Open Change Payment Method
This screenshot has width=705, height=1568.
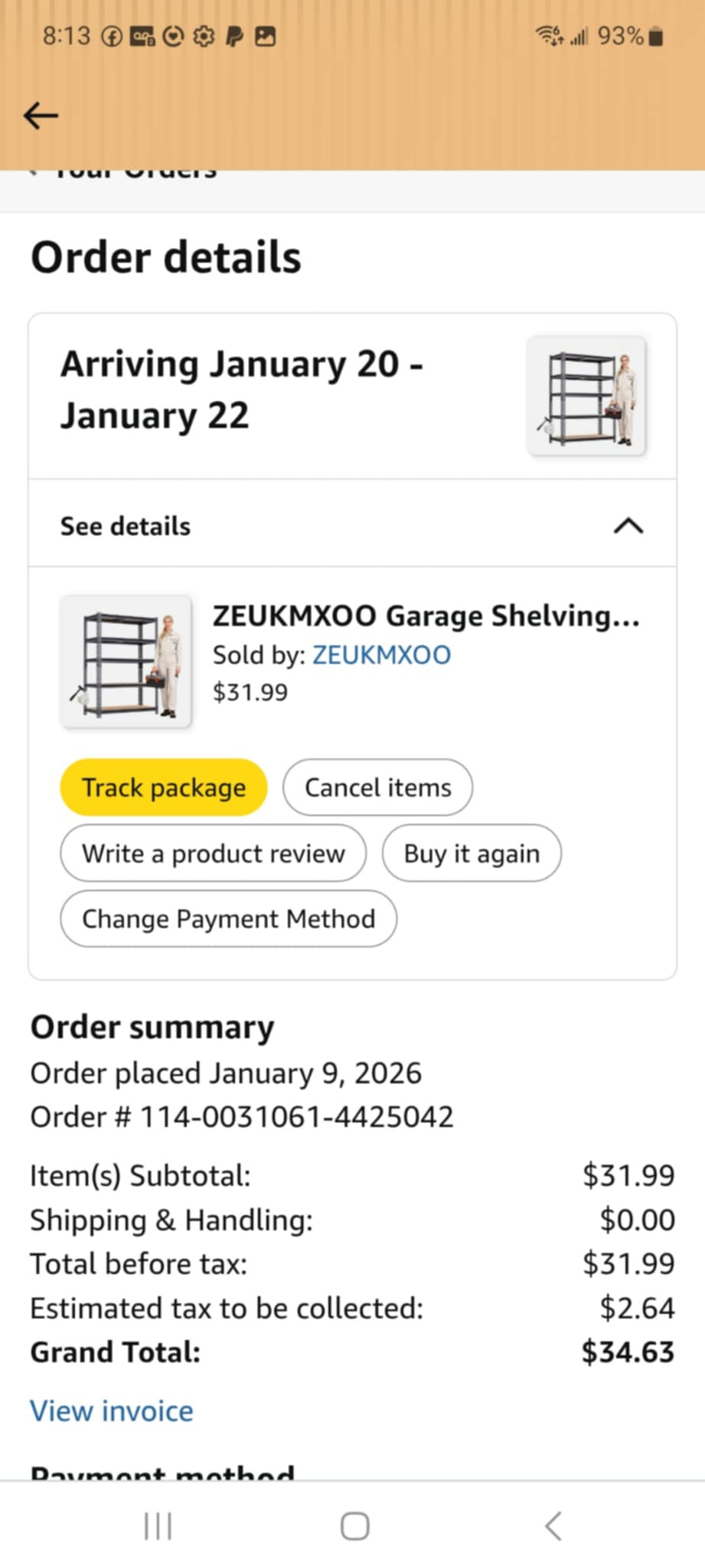[x=228, y=918]
